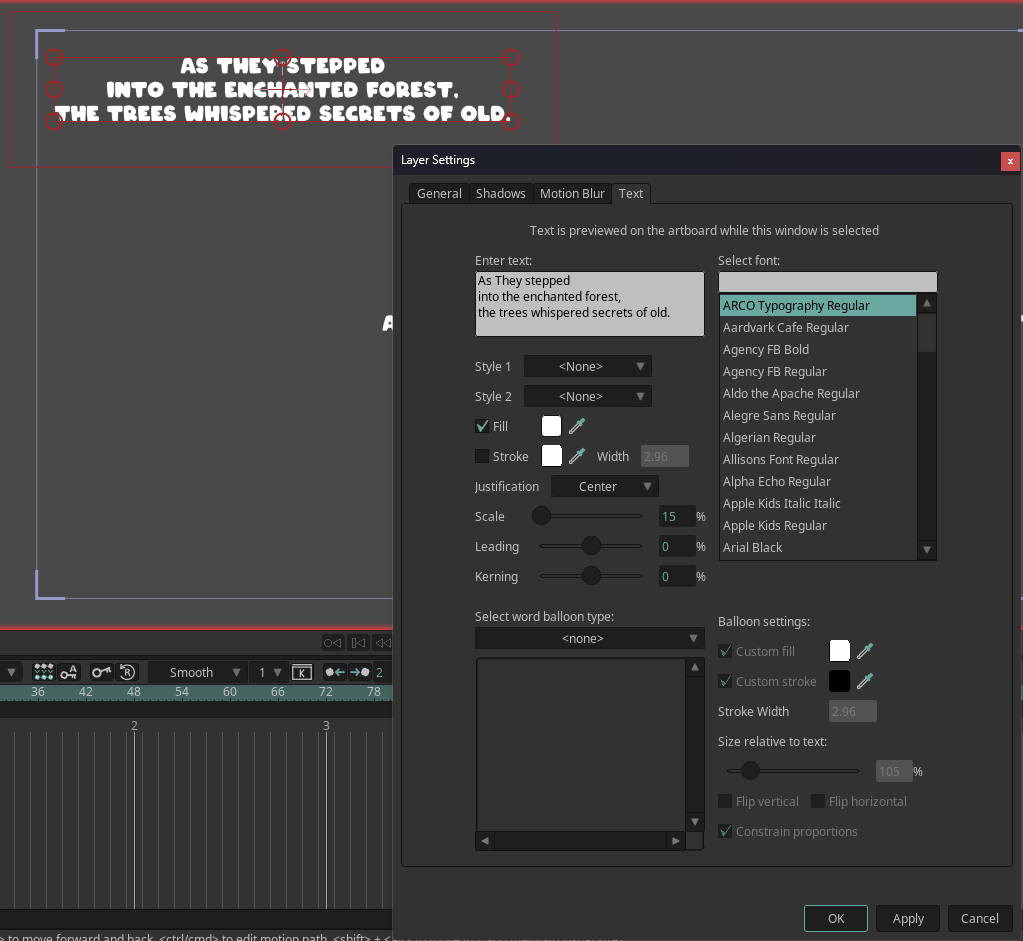Switch to the Motion Blur tab
Viewport: 1023px width, 941px height.
[x=572, y=194]
